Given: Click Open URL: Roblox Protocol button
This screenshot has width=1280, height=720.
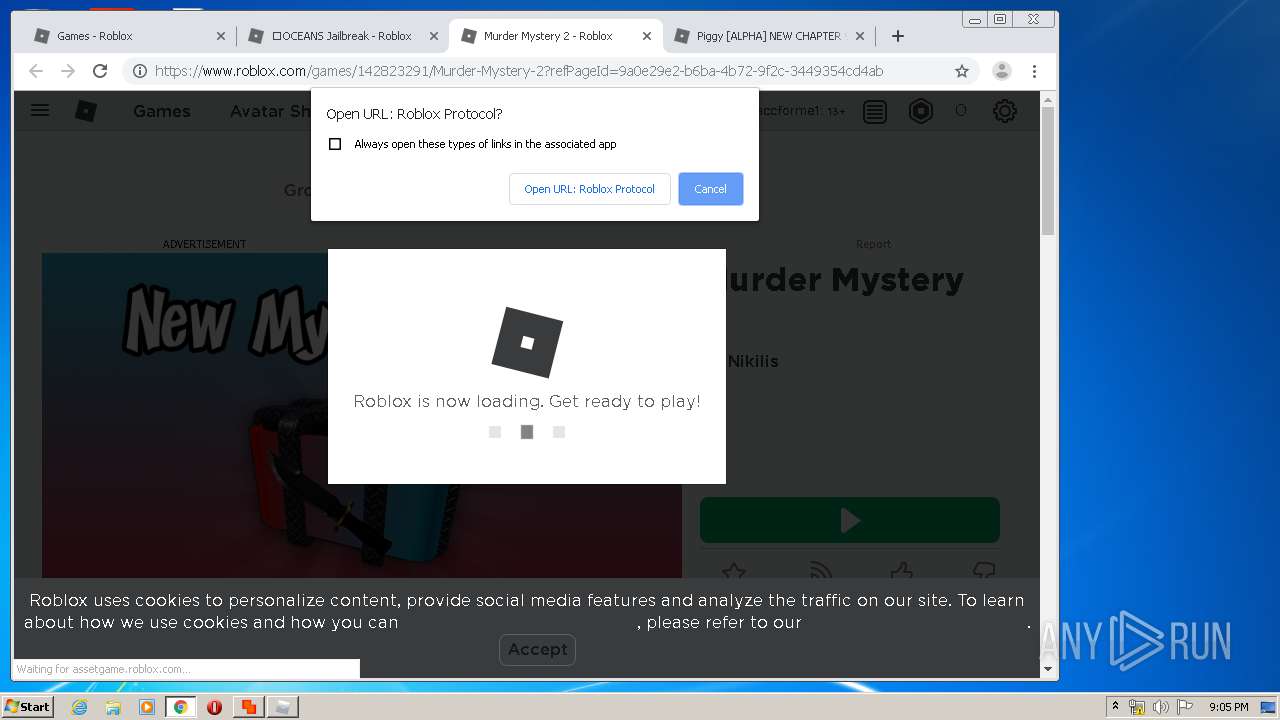Looking at the screenshot, I should pyautogui.click(x=590, y=189).
